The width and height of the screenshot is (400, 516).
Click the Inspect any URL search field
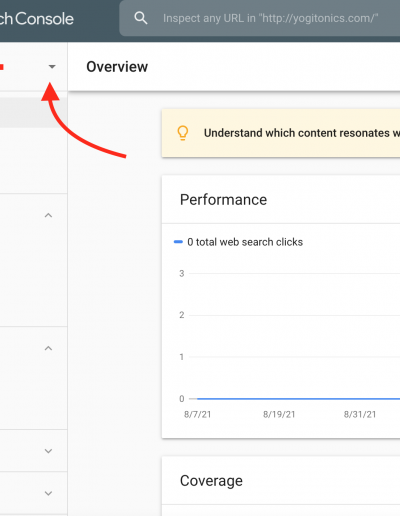point(260,18)
